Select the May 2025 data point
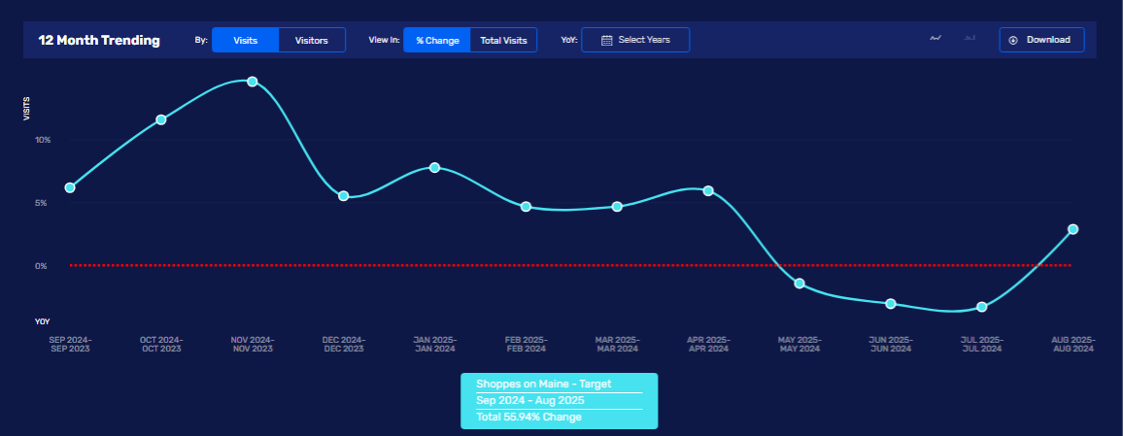Viewport: 1124px width, 436px height. pyautogui.click(x=799, y=283)
